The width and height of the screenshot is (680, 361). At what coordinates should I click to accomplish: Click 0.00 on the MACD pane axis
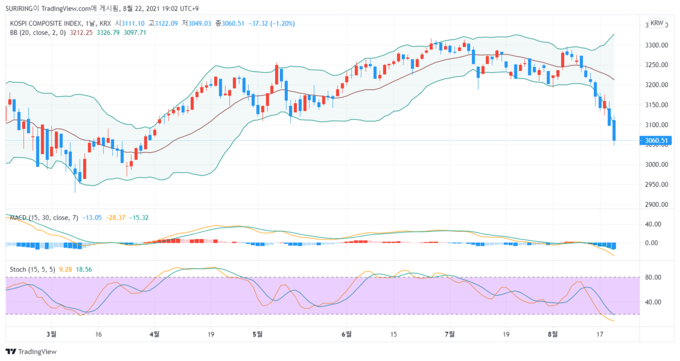click(652, 243)
